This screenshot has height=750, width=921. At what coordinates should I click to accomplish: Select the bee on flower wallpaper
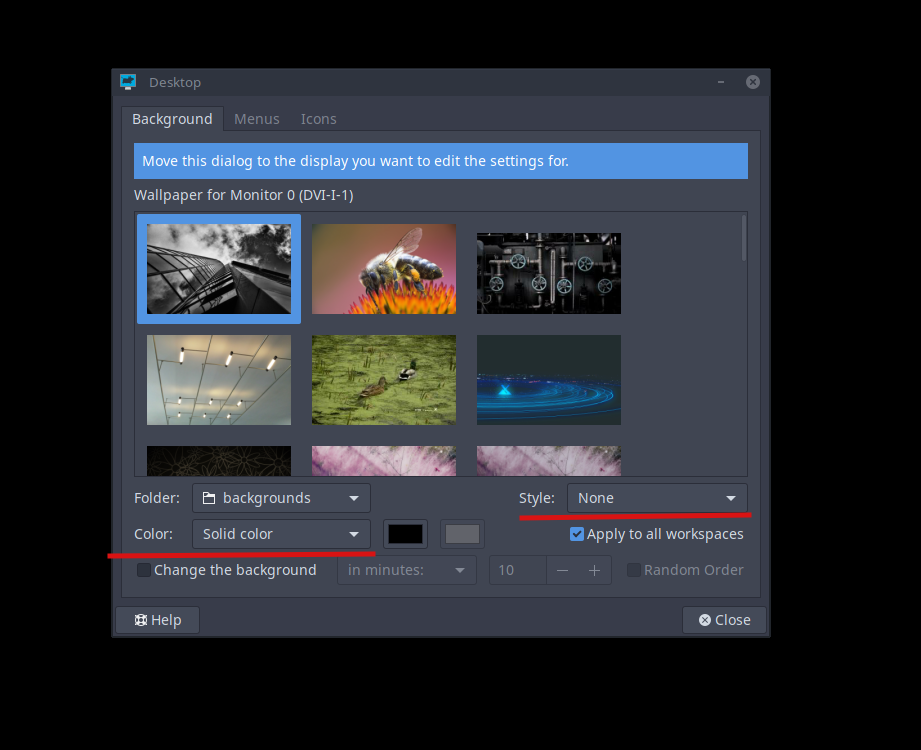coord(384,268)
